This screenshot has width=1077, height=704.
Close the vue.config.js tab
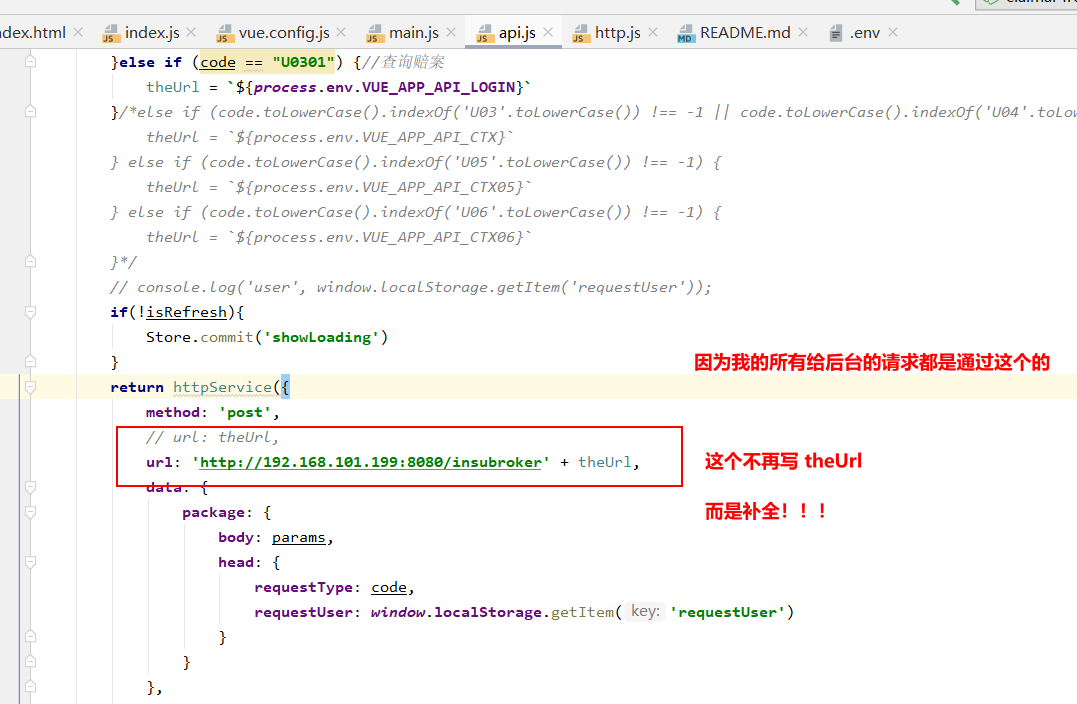(x=341, y=32)
